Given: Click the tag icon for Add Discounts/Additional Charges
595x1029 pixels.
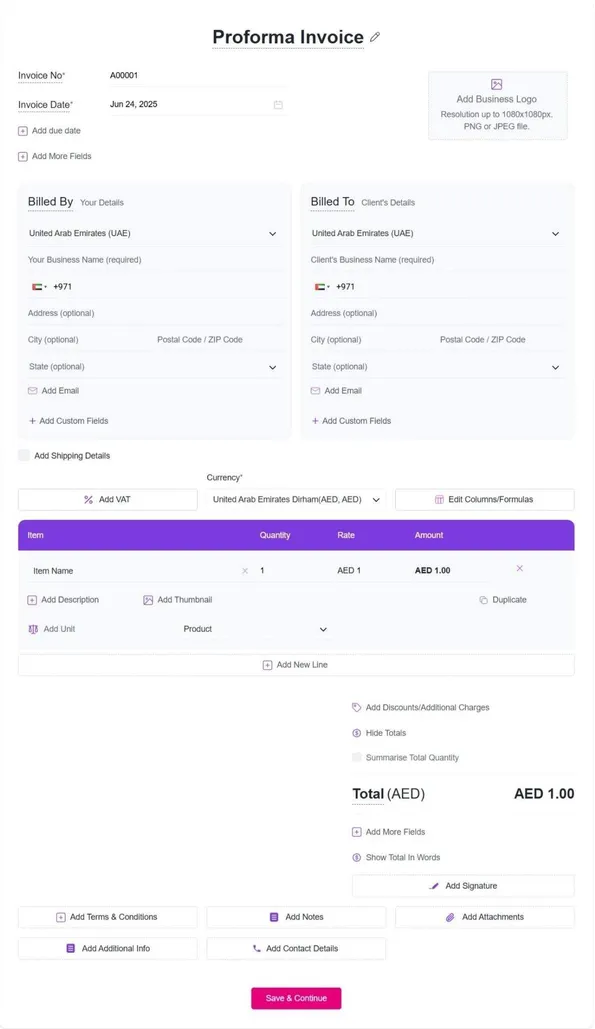Looking at the screenshot, I should point(356,707).
